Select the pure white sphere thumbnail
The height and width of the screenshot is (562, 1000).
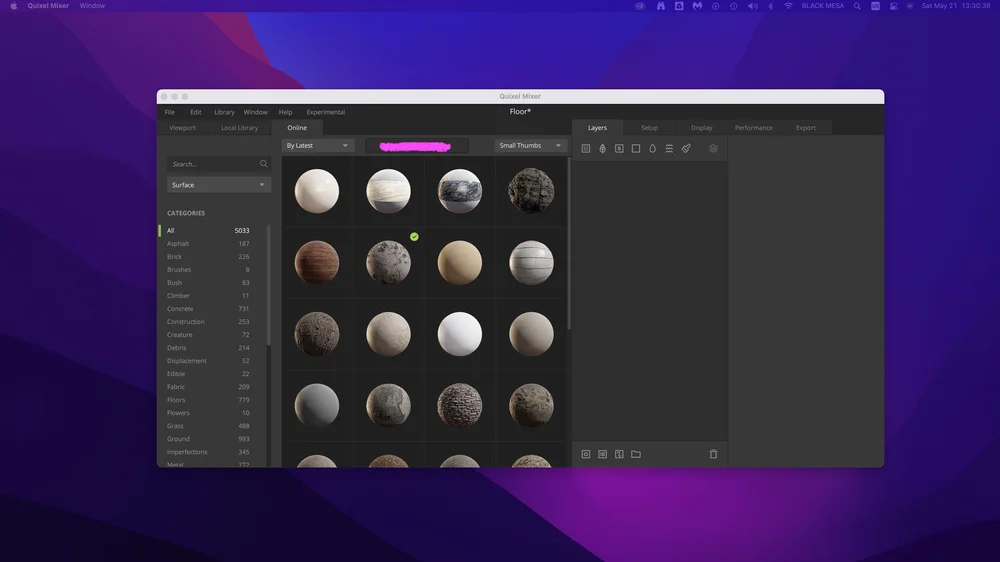pos(460,334)
